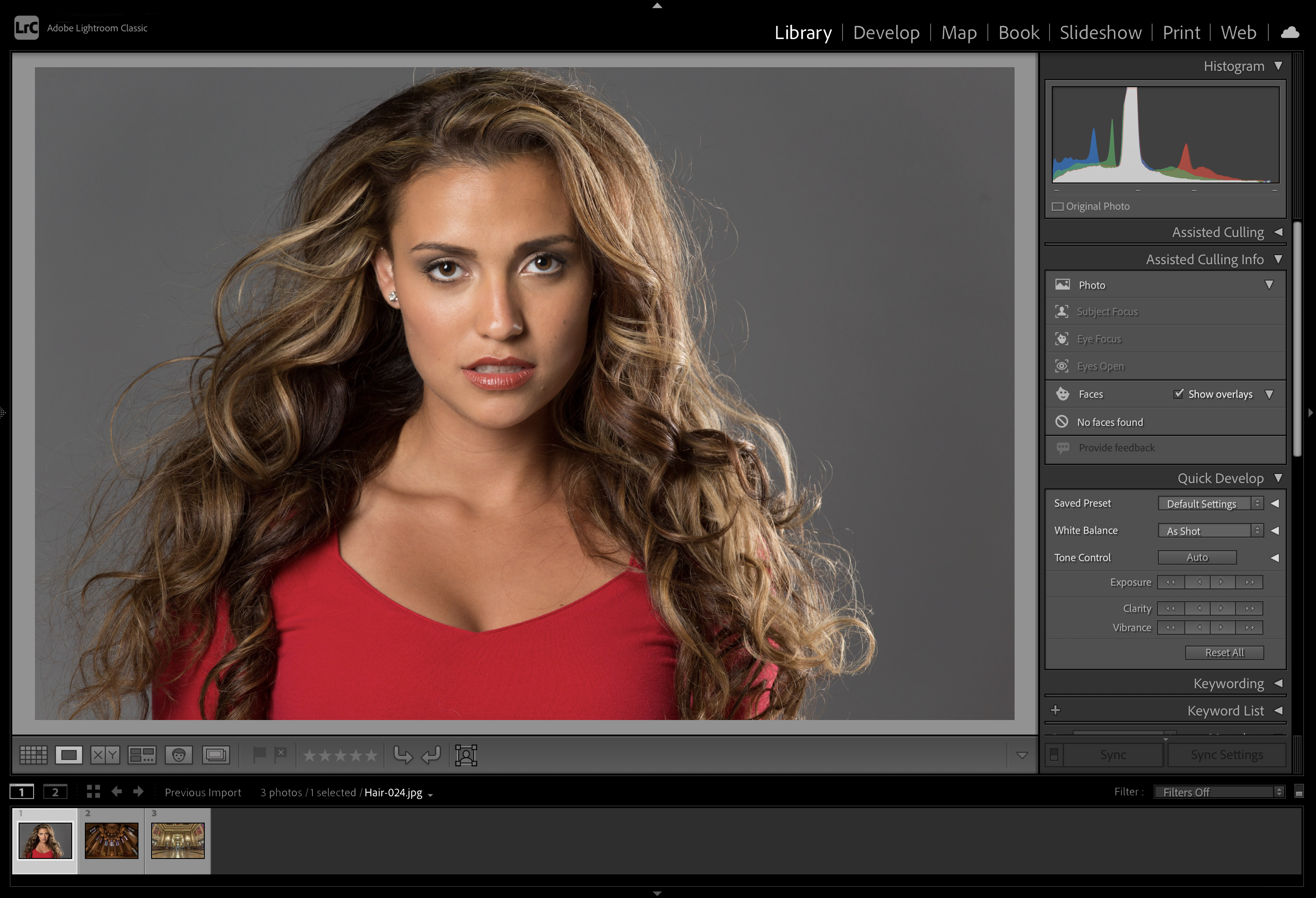Toggle the sync switch beside Sync

click(1054, 755)
